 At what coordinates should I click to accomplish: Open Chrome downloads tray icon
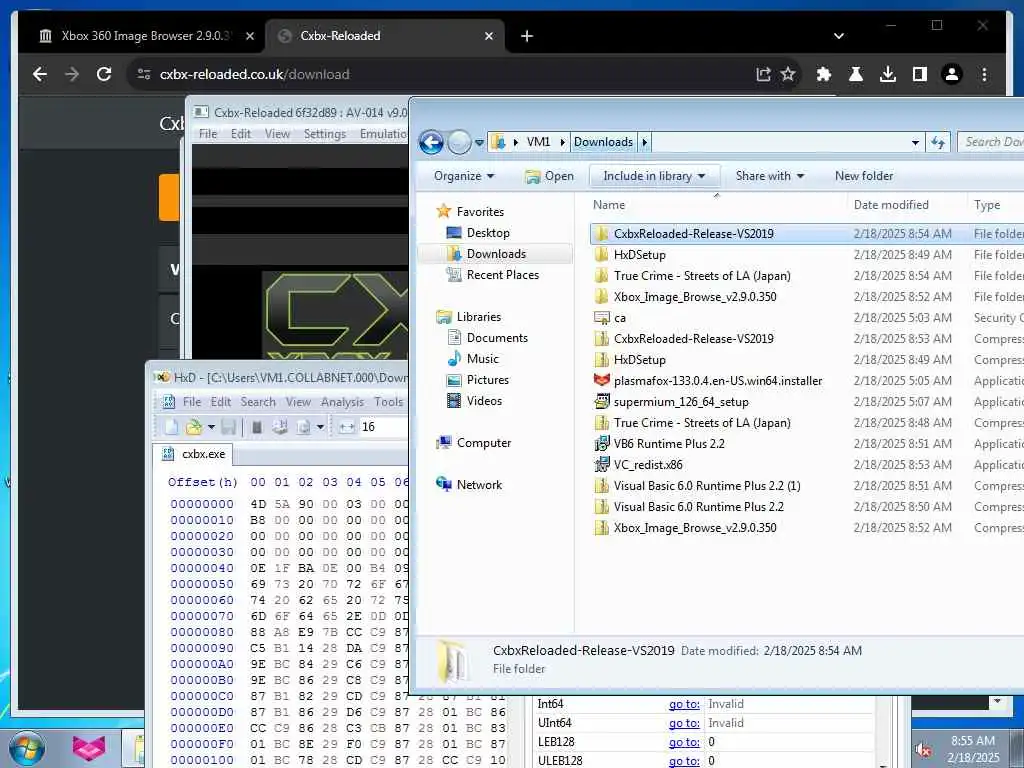click(x=888, y=74)
